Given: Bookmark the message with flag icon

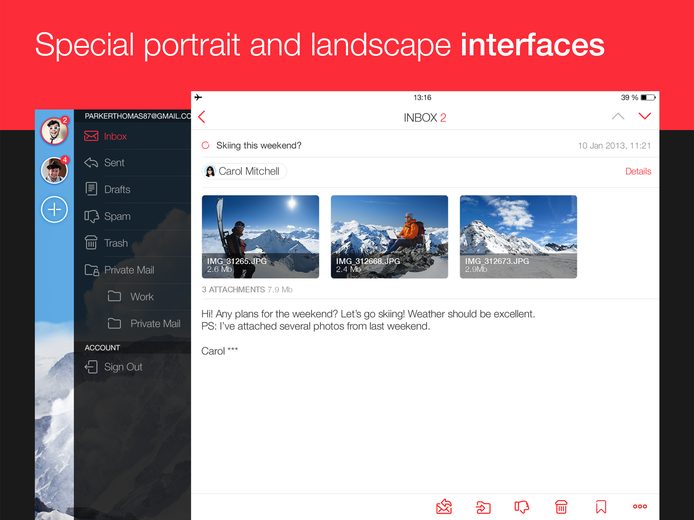Looking at the screenshot, I should click(x=601, y=507).
